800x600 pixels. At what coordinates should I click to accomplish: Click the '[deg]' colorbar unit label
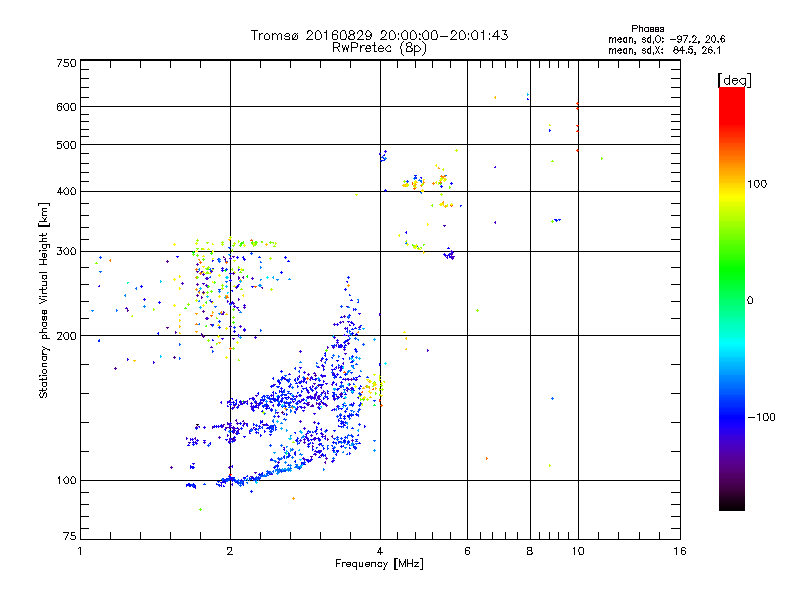(x=734, y=80)
